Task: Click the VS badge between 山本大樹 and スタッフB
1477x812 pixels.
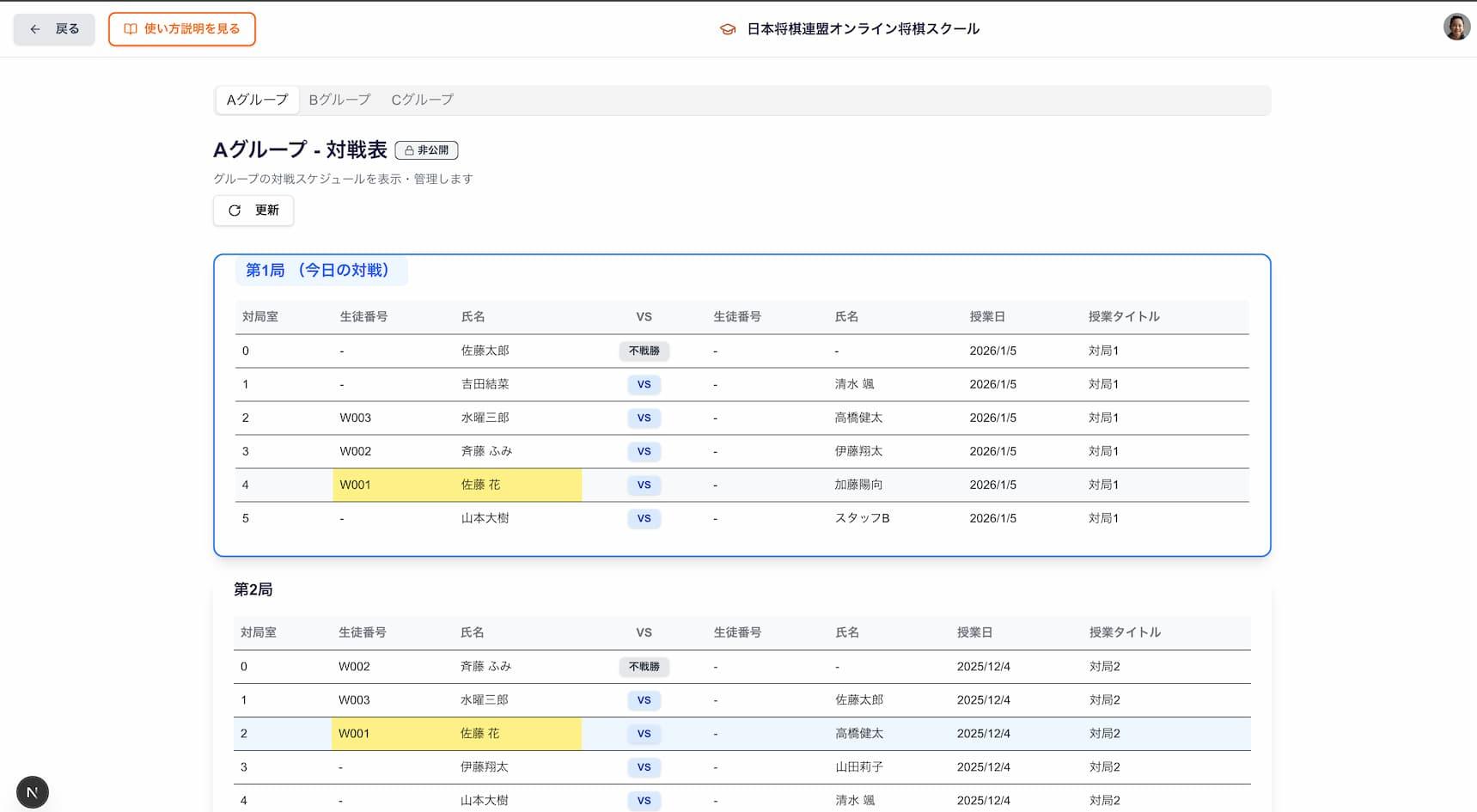Action: tap(644, 518)
